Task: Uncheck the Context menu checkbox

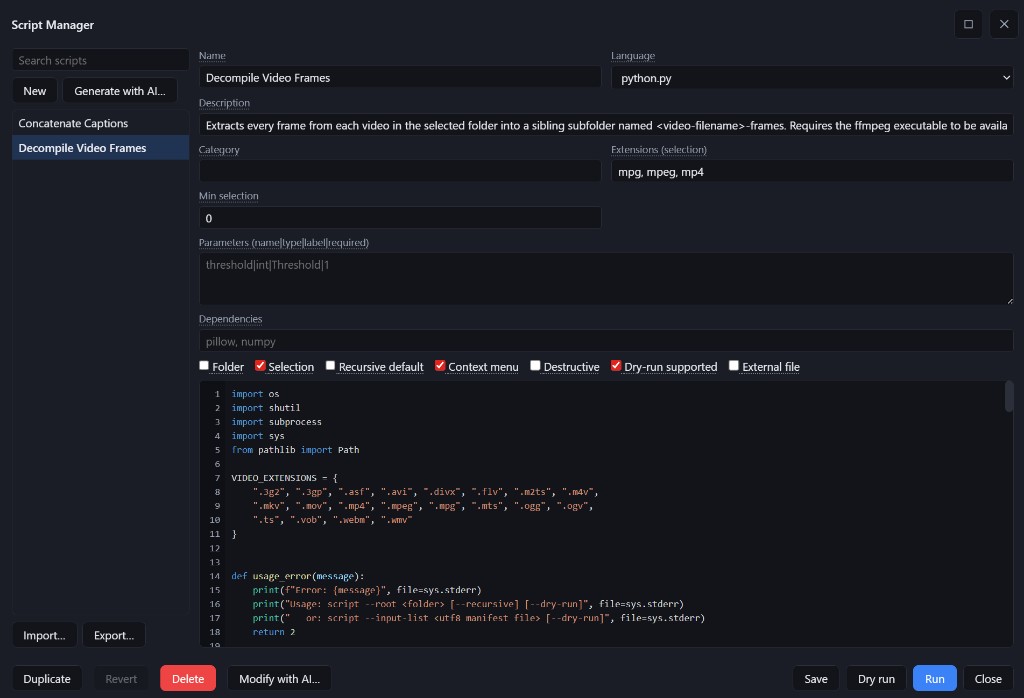Action: pos(440,366)
